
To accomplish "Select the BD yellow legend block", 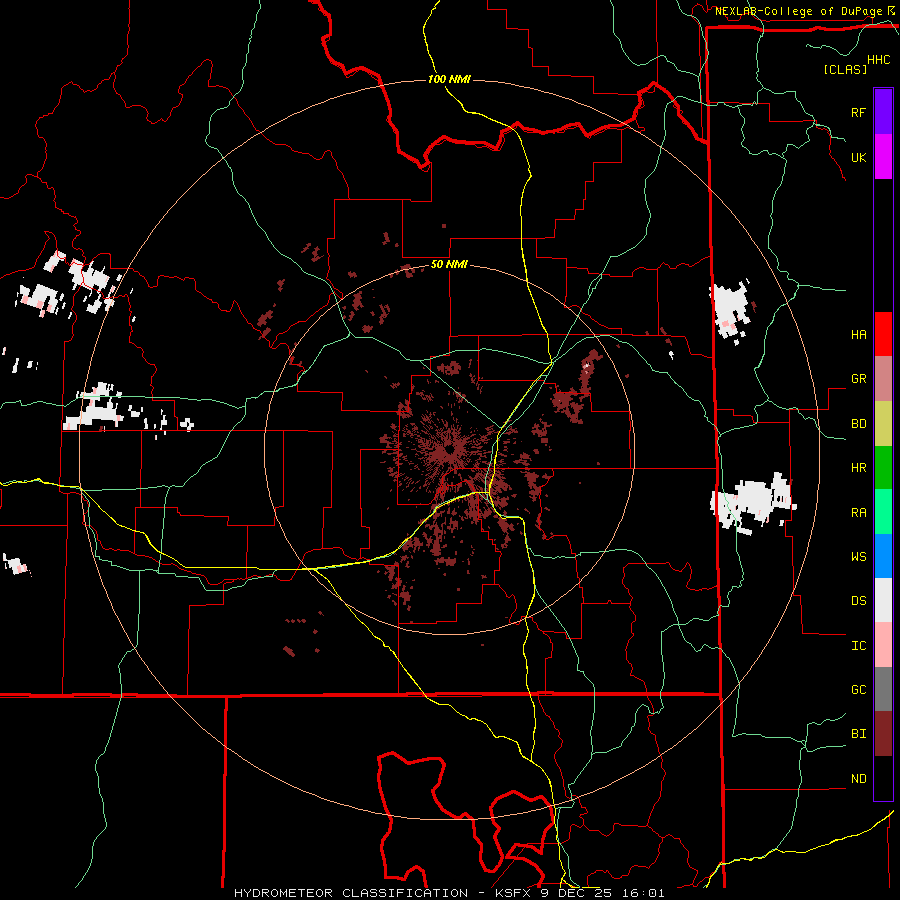I will click(x=883, y=423).
